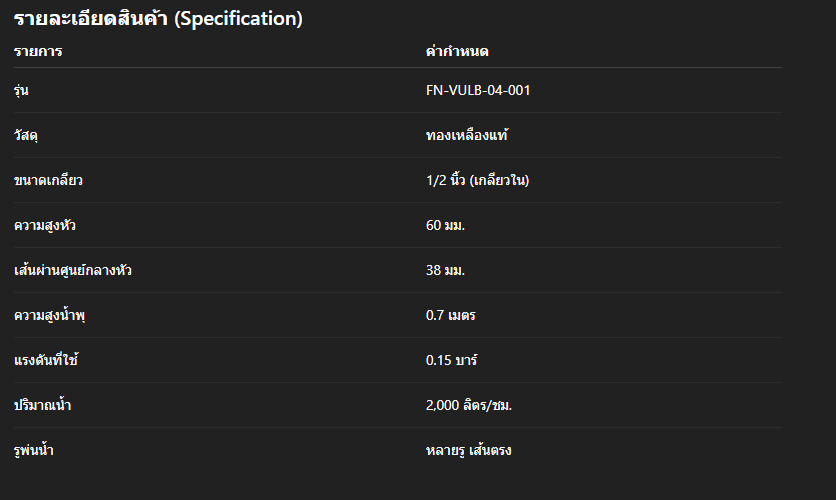
Task: Select the เส้นผ่านศูนย์กลางหัว row label
Action: (73, 270)
